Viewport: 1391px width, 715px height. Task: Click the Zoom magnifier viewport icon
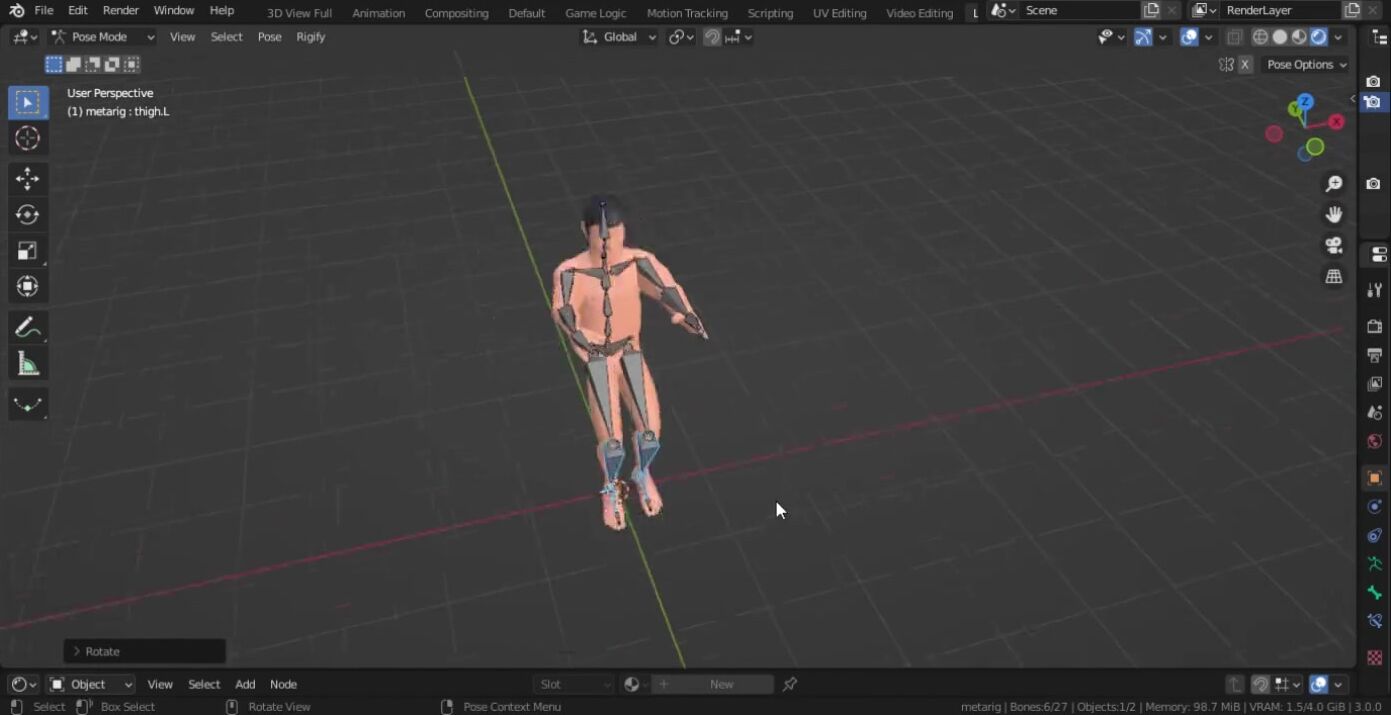pyautogui.click(x=1333, y=184)
